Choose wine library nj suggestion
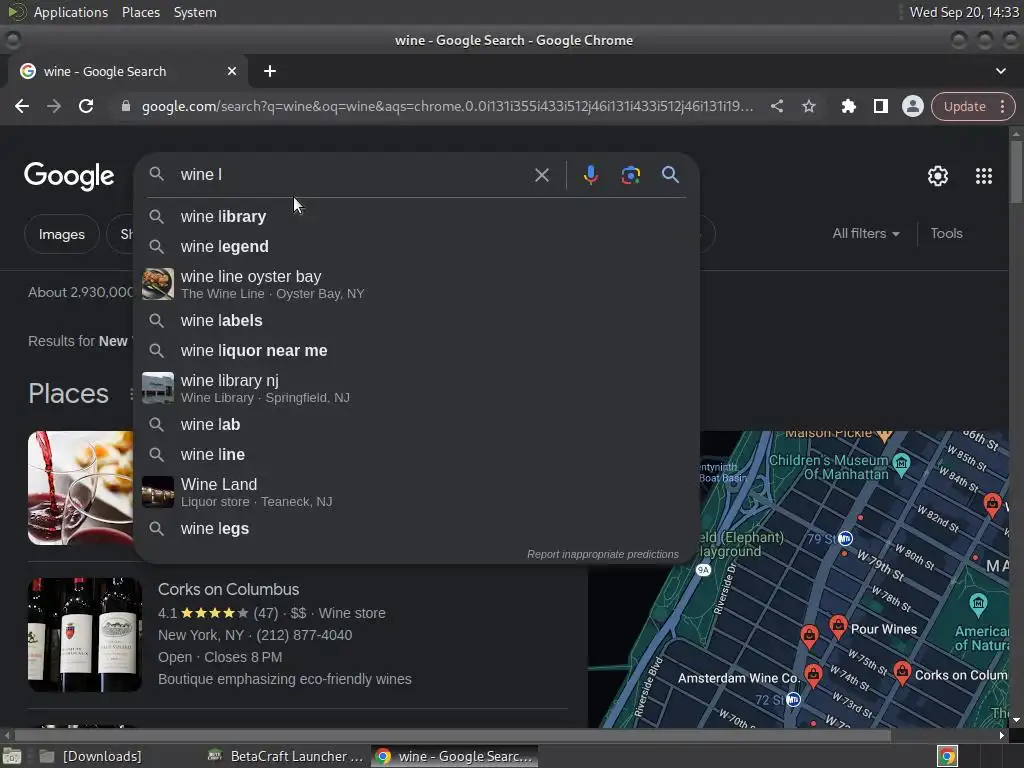Viewport: 1024px width, 768px height. [417, 388]
